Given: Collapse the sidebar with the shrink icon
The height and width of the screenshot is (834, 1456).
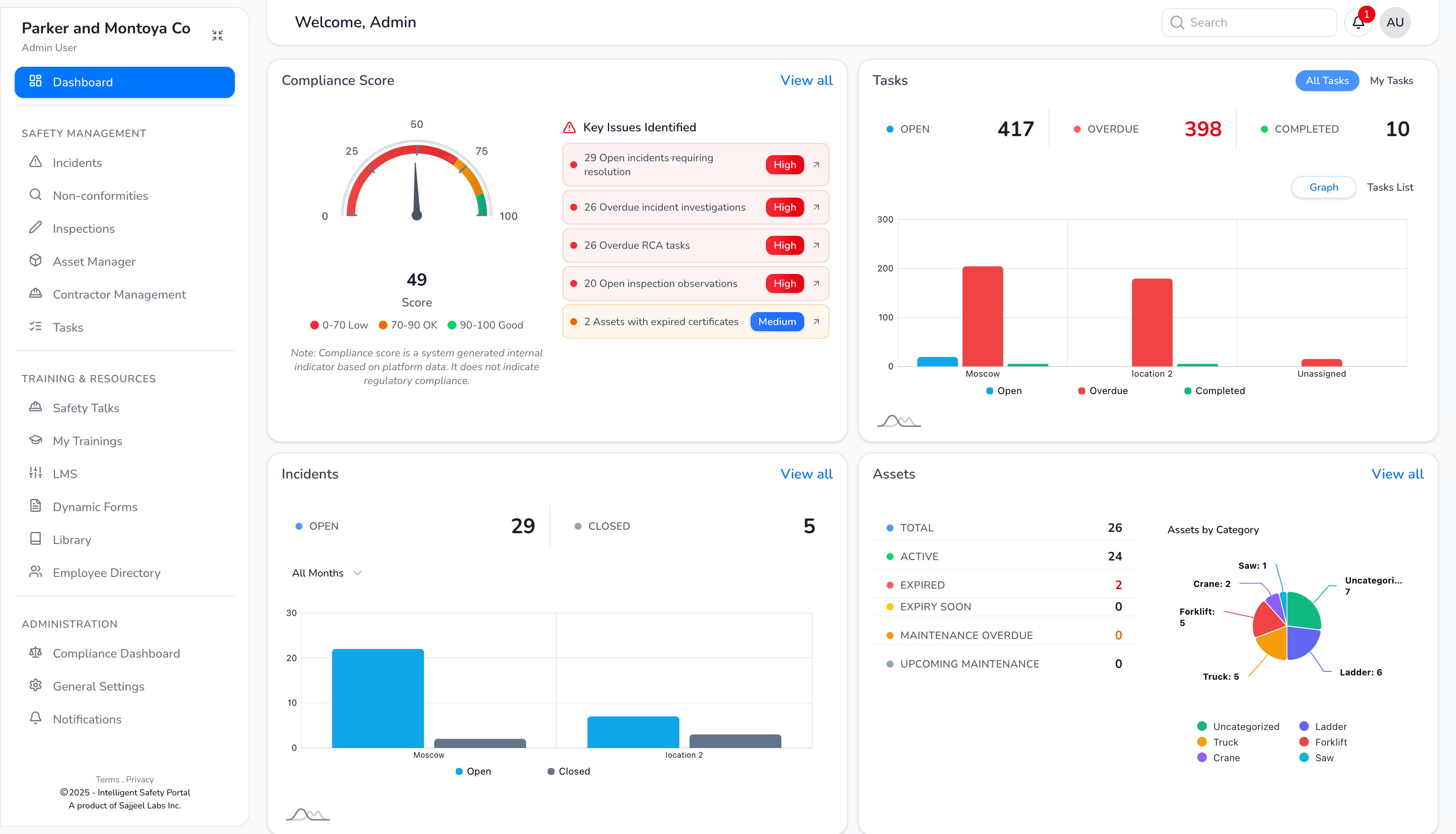Looking at the screenshot, I should tap(218, 35).
